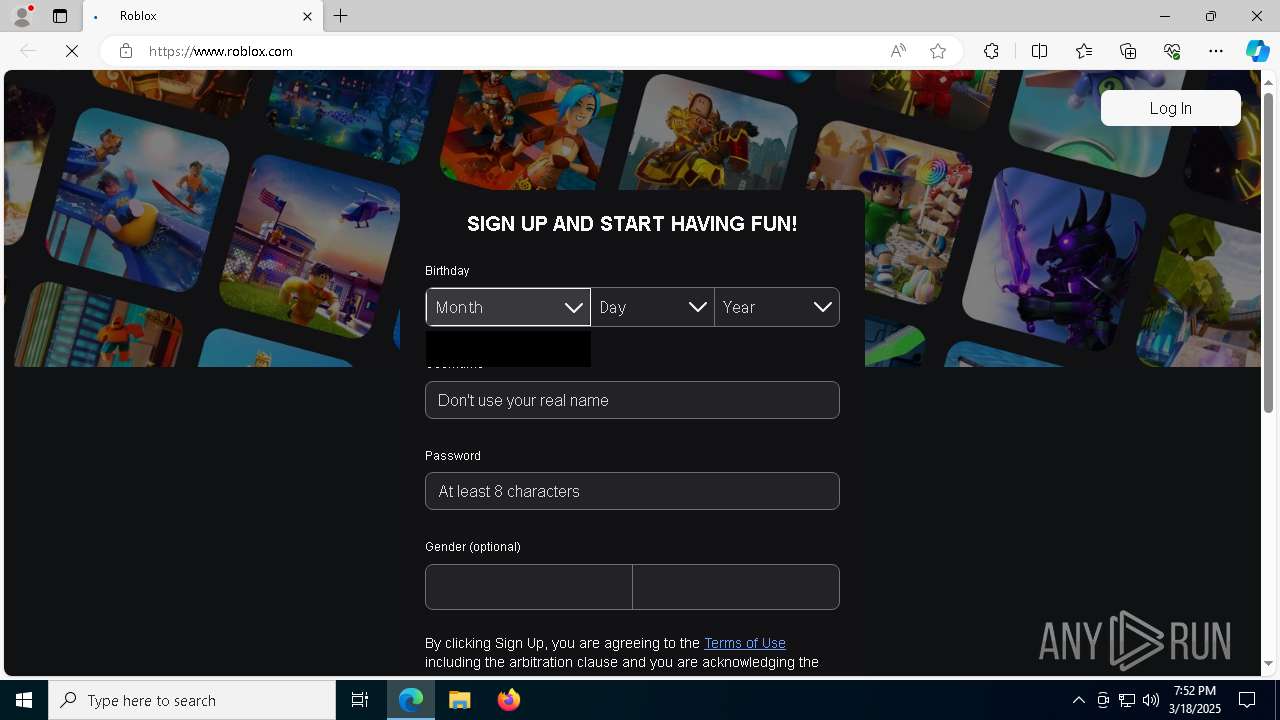Click the taskbar search box
The image size is (1280, 720).
tap(192, 700)
